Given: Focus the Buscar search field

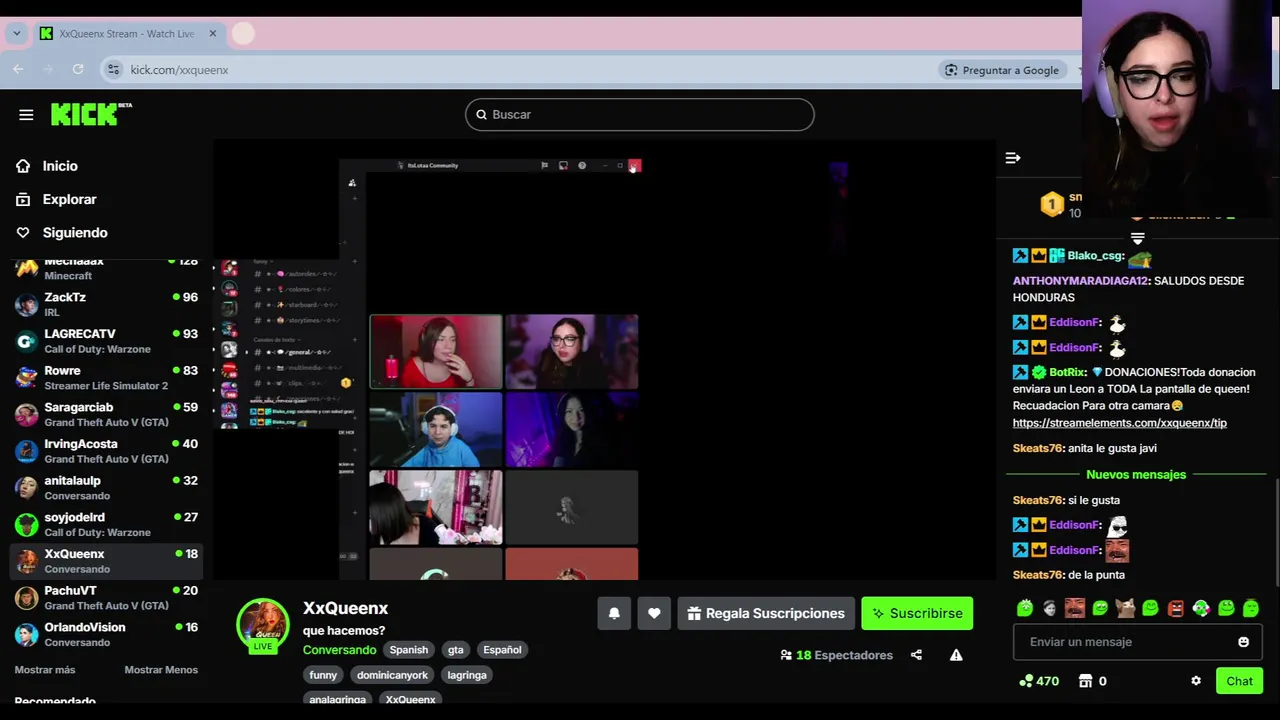Looking at the screenshot, I should (x=640, y=114).
